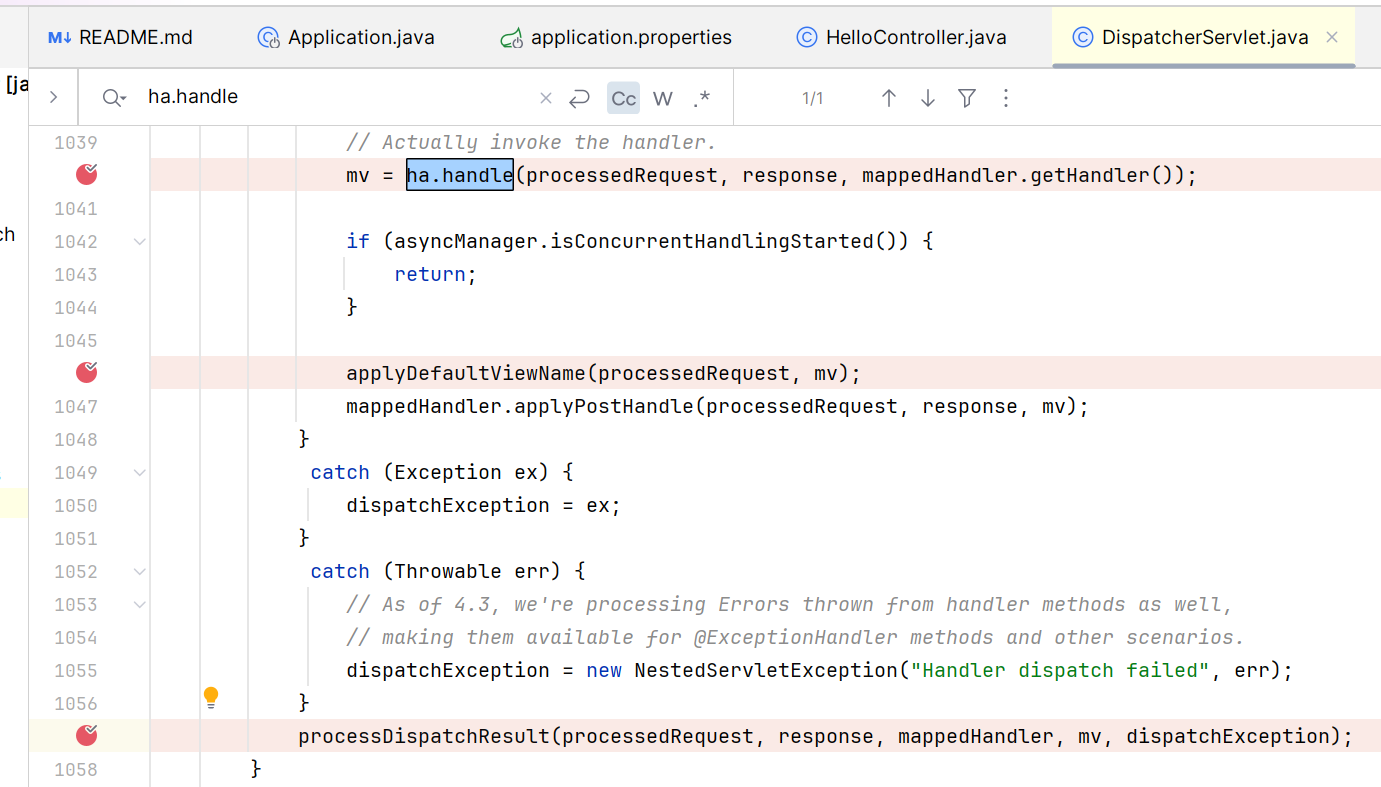The height and width of the screenshot is (787, 1381).
Task: Collapse the catch Exception block at line 1049
Action: pos(139,472)
